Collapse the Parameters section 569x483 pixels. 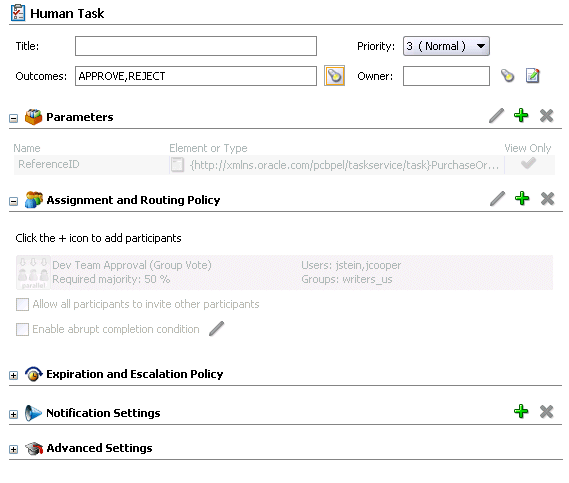[13, 118]
